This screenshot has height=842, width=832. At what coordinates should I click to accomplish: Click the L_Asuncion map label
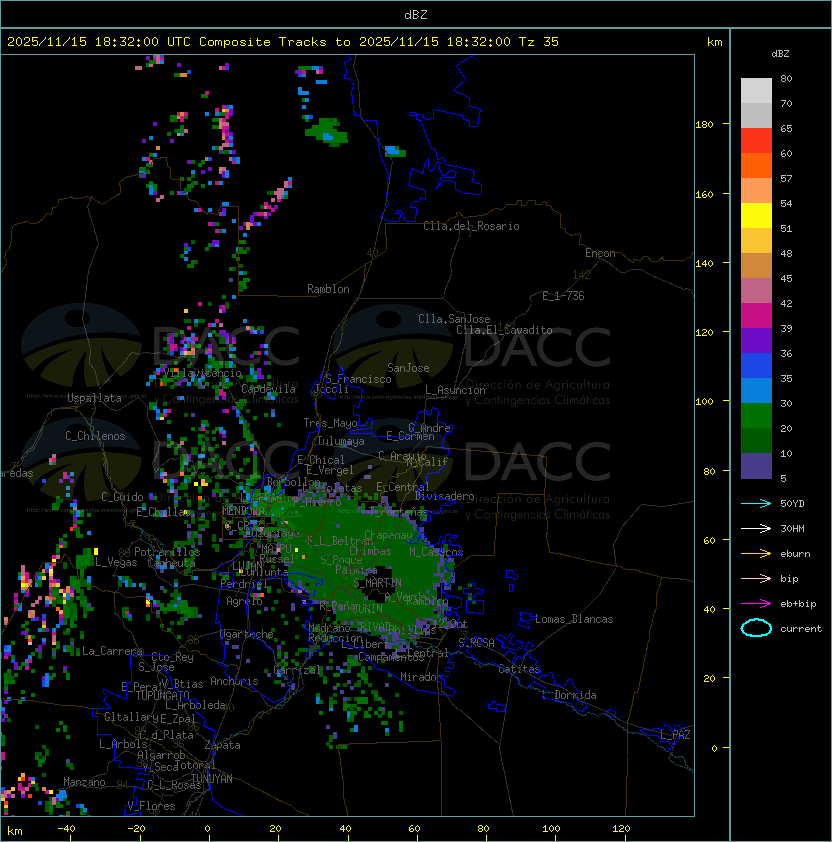(455, 390)
